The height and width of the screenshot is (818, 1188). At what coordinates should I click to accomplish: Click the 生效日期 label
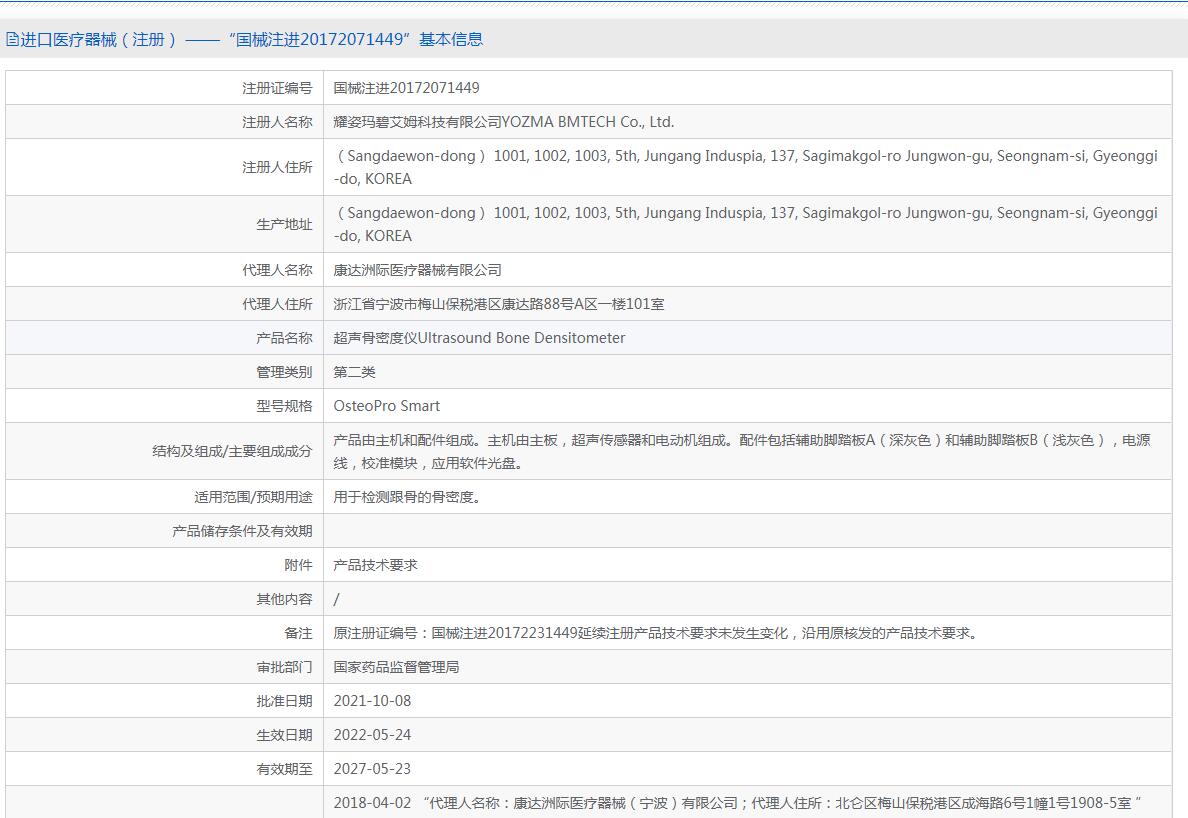coord(284,735)
